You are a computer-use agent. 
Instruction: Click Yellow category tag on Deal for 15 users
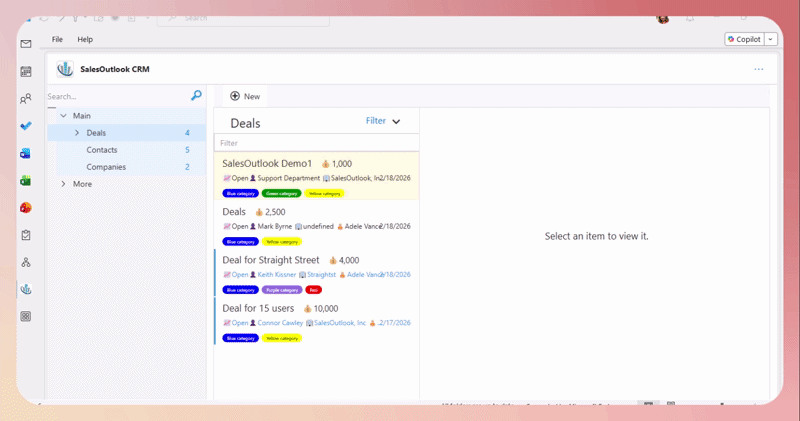pyautogui.click(x=282, y=338)
